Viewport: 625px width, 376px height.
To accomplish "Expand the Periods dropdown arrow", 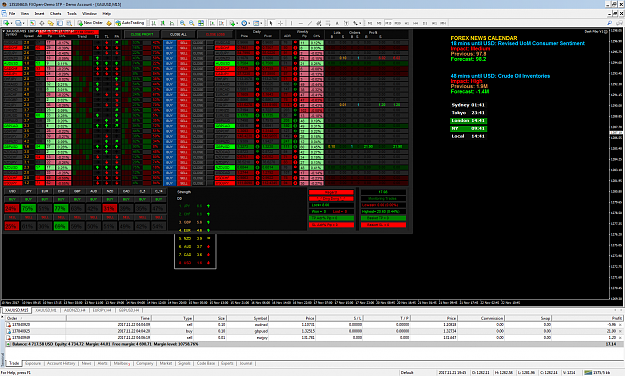I will [x=249, y=23].
